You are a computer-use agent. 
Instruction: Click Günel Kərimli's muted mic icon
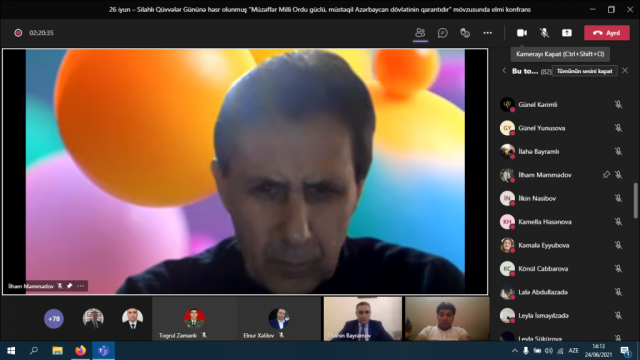[618, 104]
